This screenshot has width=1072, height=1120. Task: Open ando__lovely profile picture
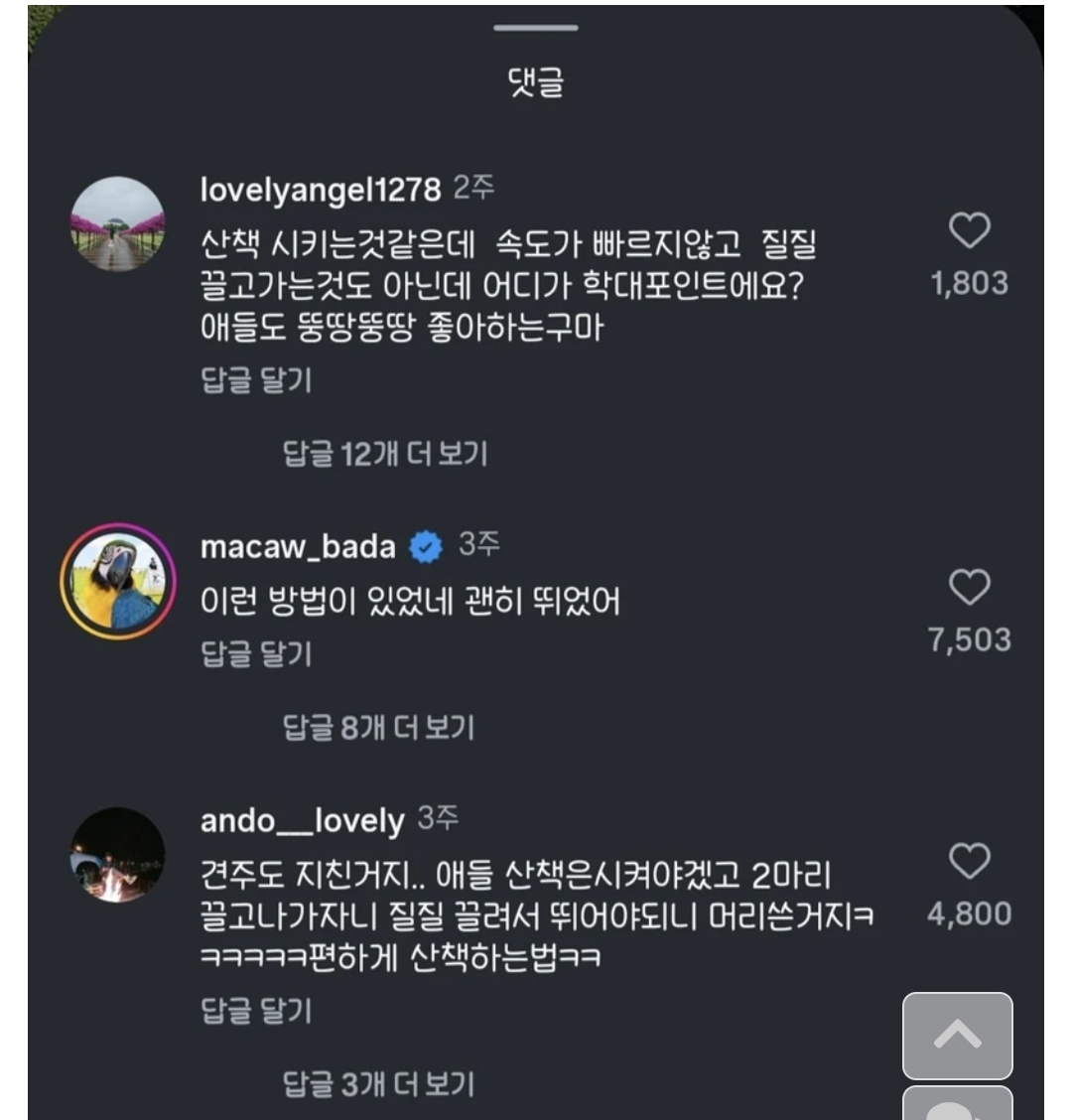pos(118,855)
